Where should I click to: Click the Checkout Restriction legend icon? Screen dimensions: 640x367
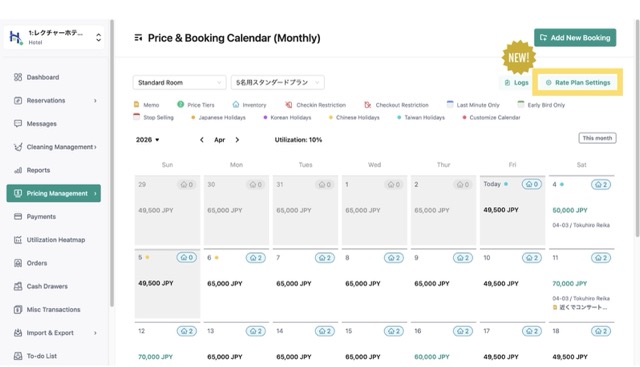[x=368, y=105]
